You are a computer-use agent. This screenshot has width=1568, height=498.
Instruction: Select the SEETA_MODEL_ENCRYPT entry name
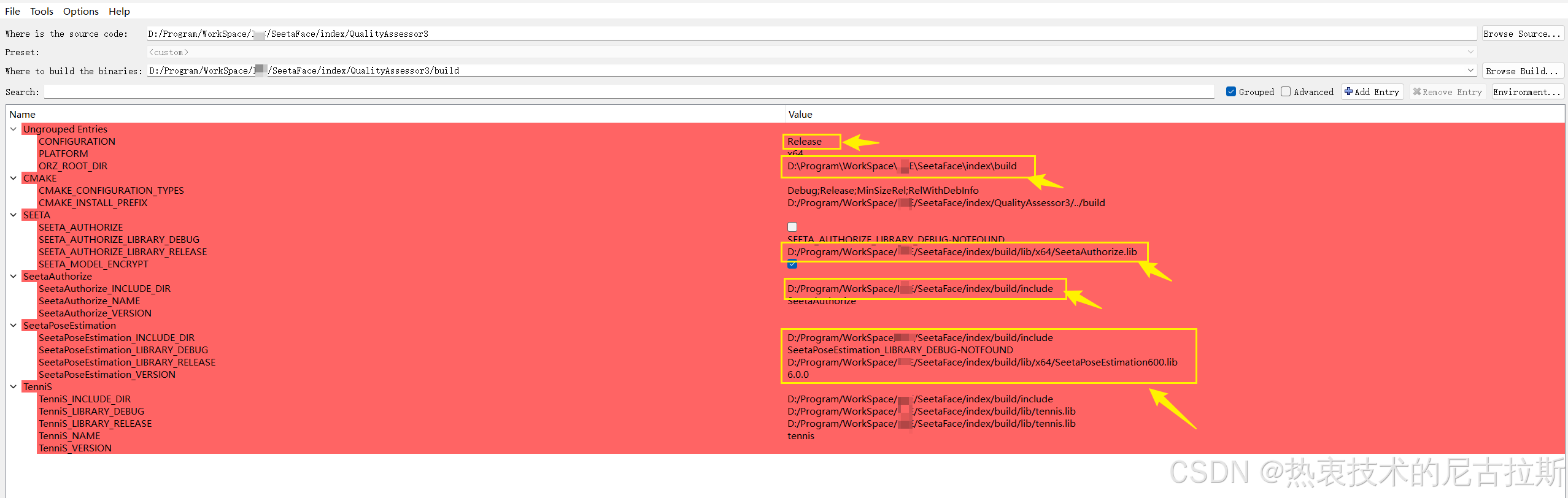click(x=93, y=264)
